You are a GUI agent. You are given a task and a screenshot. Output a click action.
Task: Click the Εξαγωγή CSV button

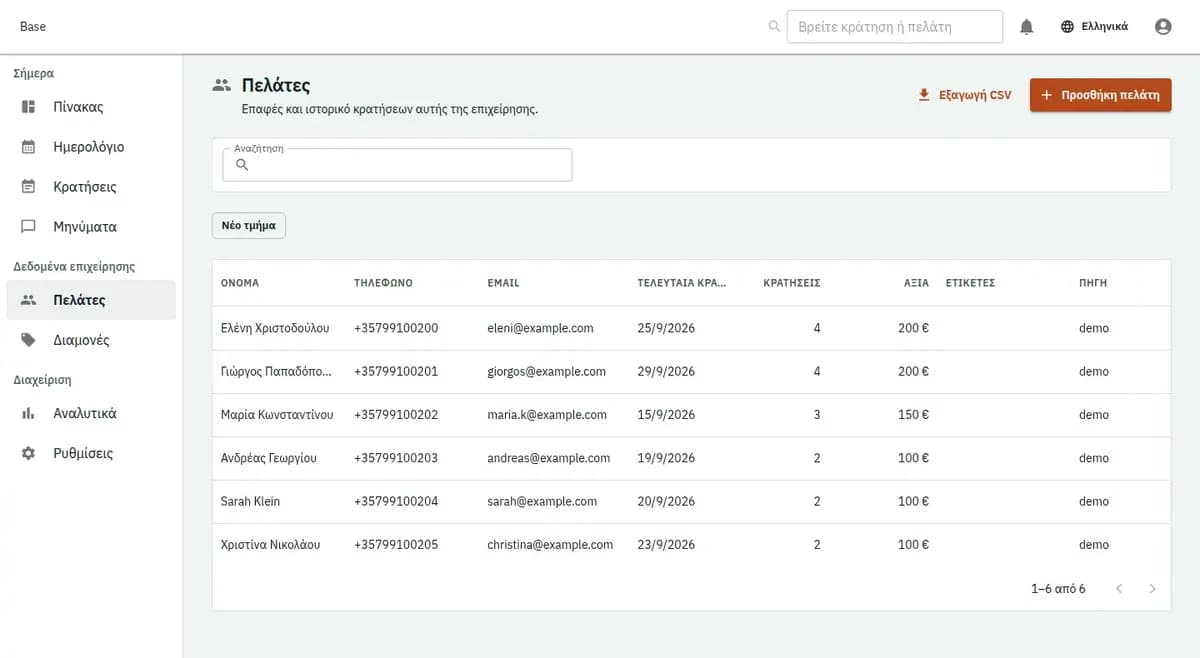click(965, 95)
